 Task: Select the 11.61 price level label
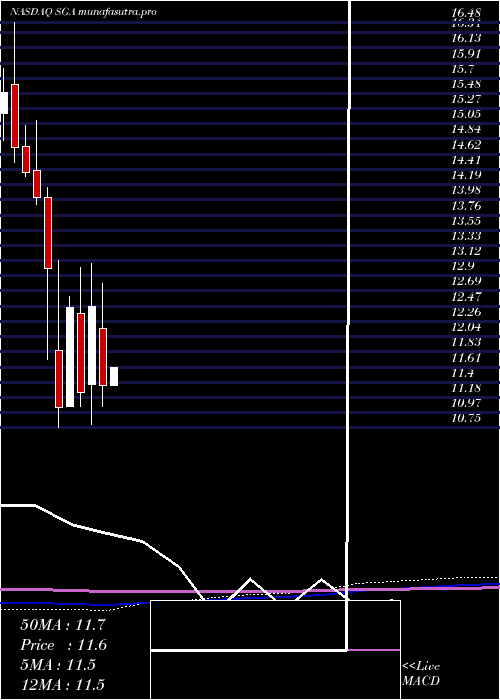(466, 357)
